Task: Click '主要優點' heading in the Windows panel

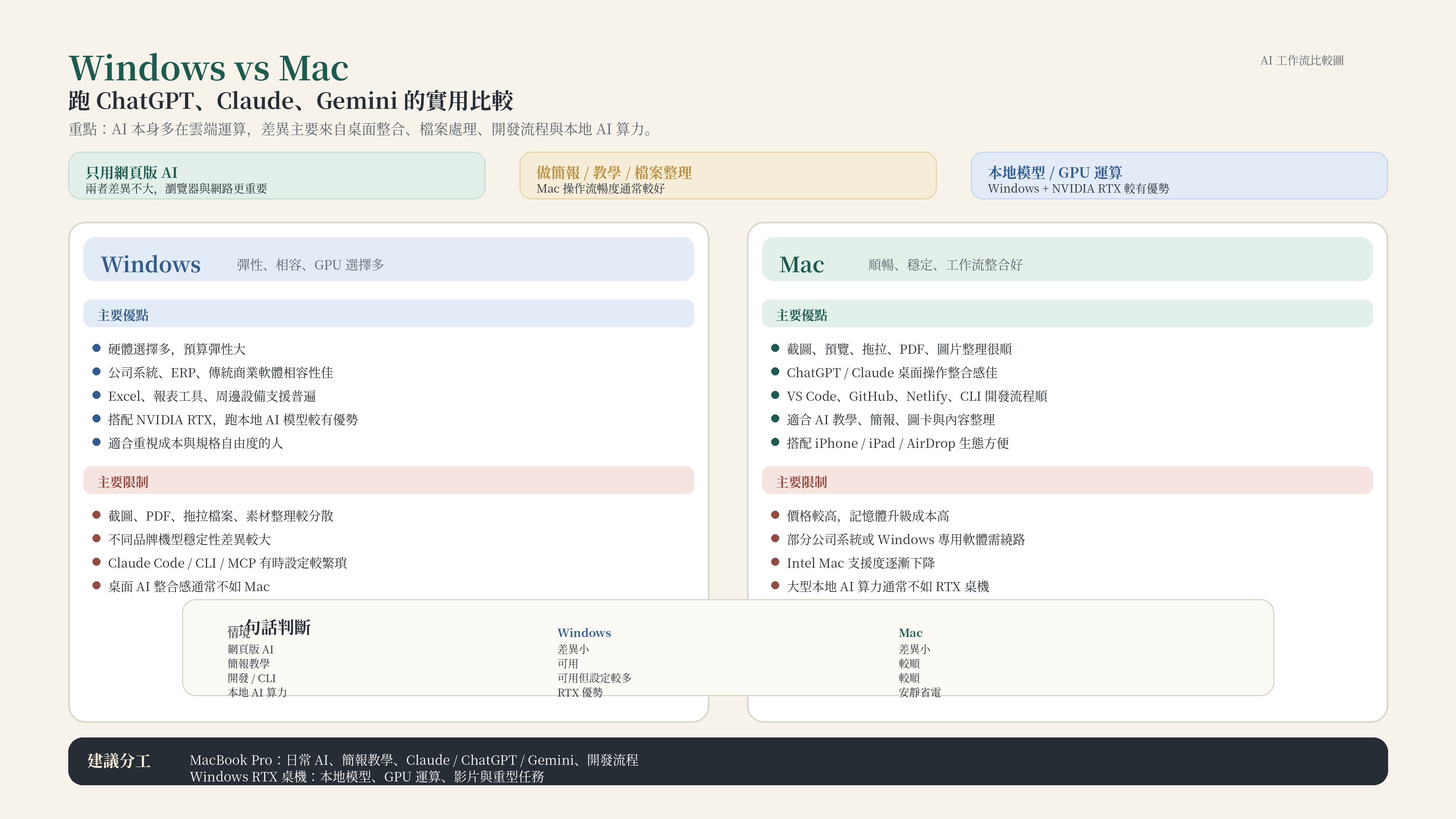Action: 122,315
